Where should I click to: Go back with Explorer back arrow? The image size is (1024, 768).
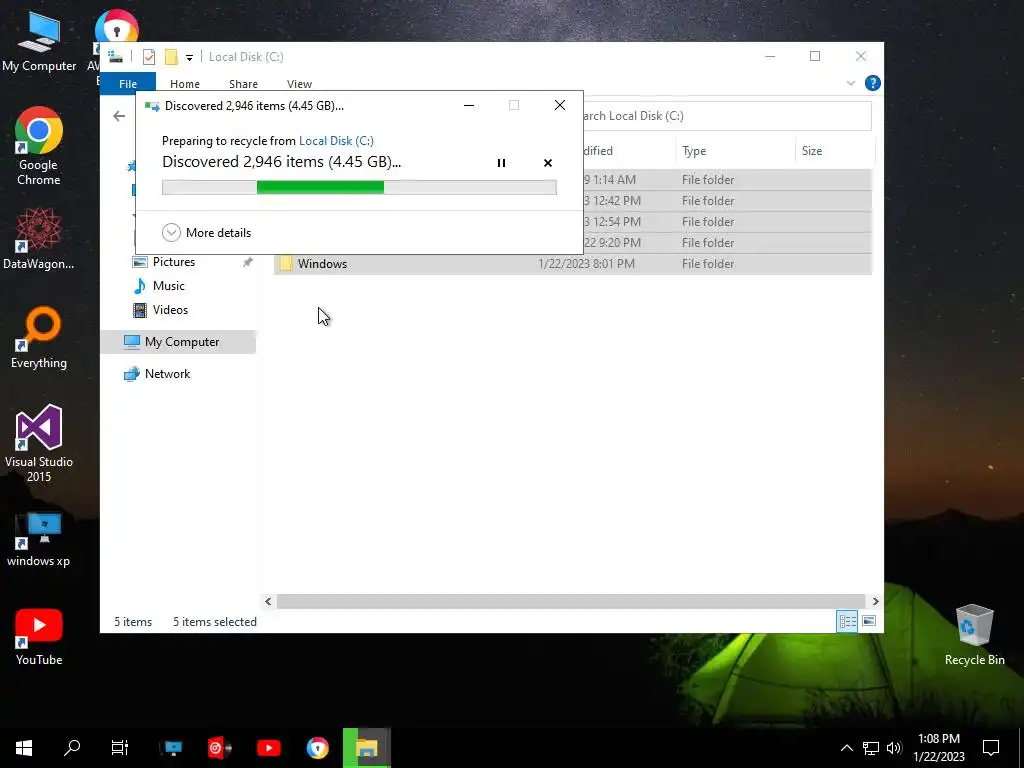(119, 116)
